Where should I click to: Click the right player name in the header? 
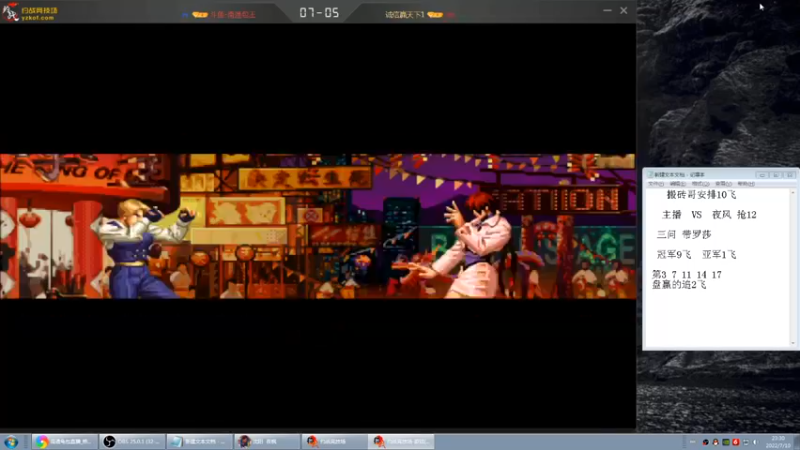(405, 15)
